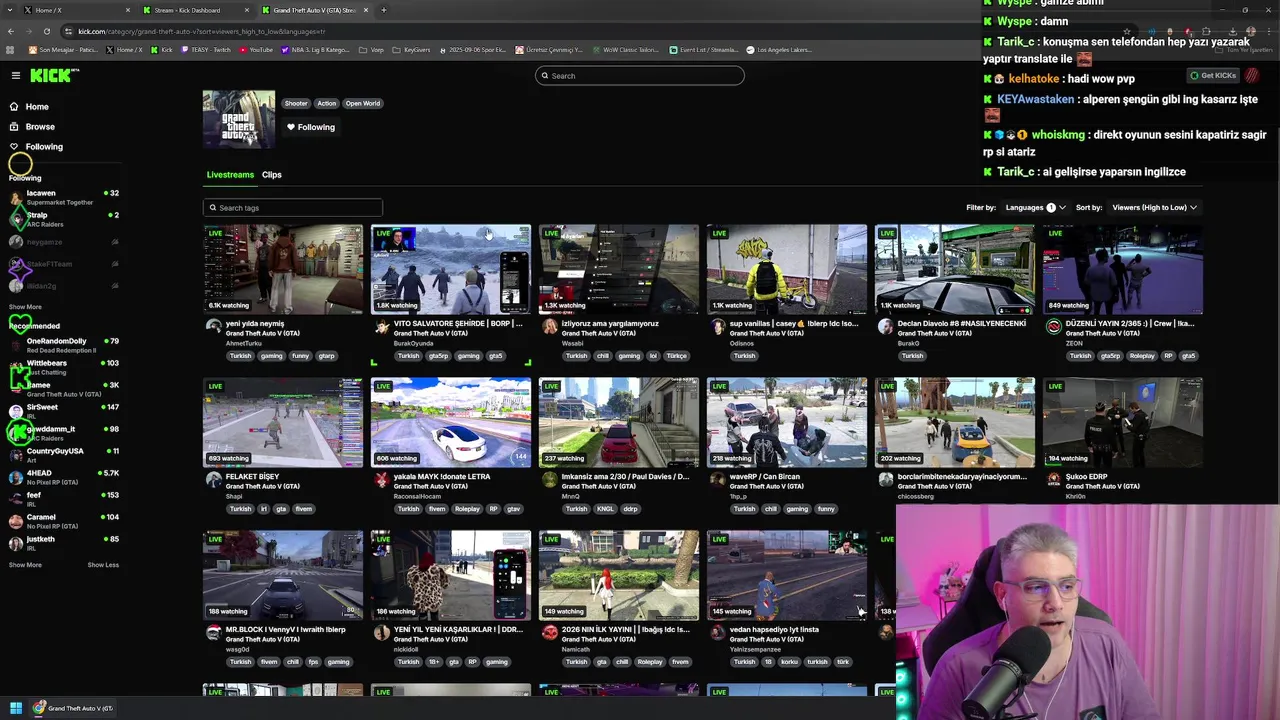Click Odisnos channel avatar
Image resolution: width=1280 pixels, height=720 pixels.
717,327
